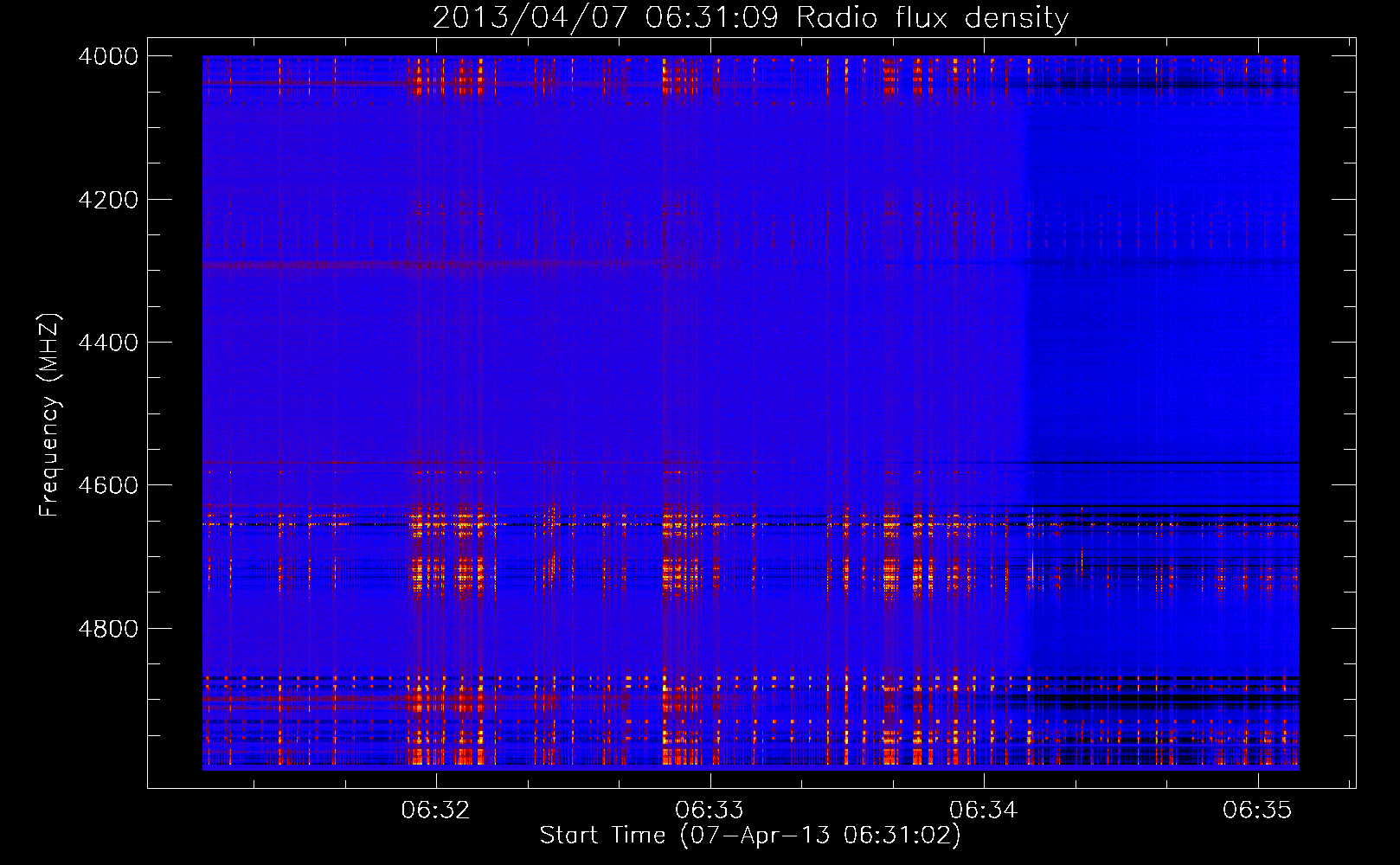Click the 4000 frequency axis label

pos(108,56)
